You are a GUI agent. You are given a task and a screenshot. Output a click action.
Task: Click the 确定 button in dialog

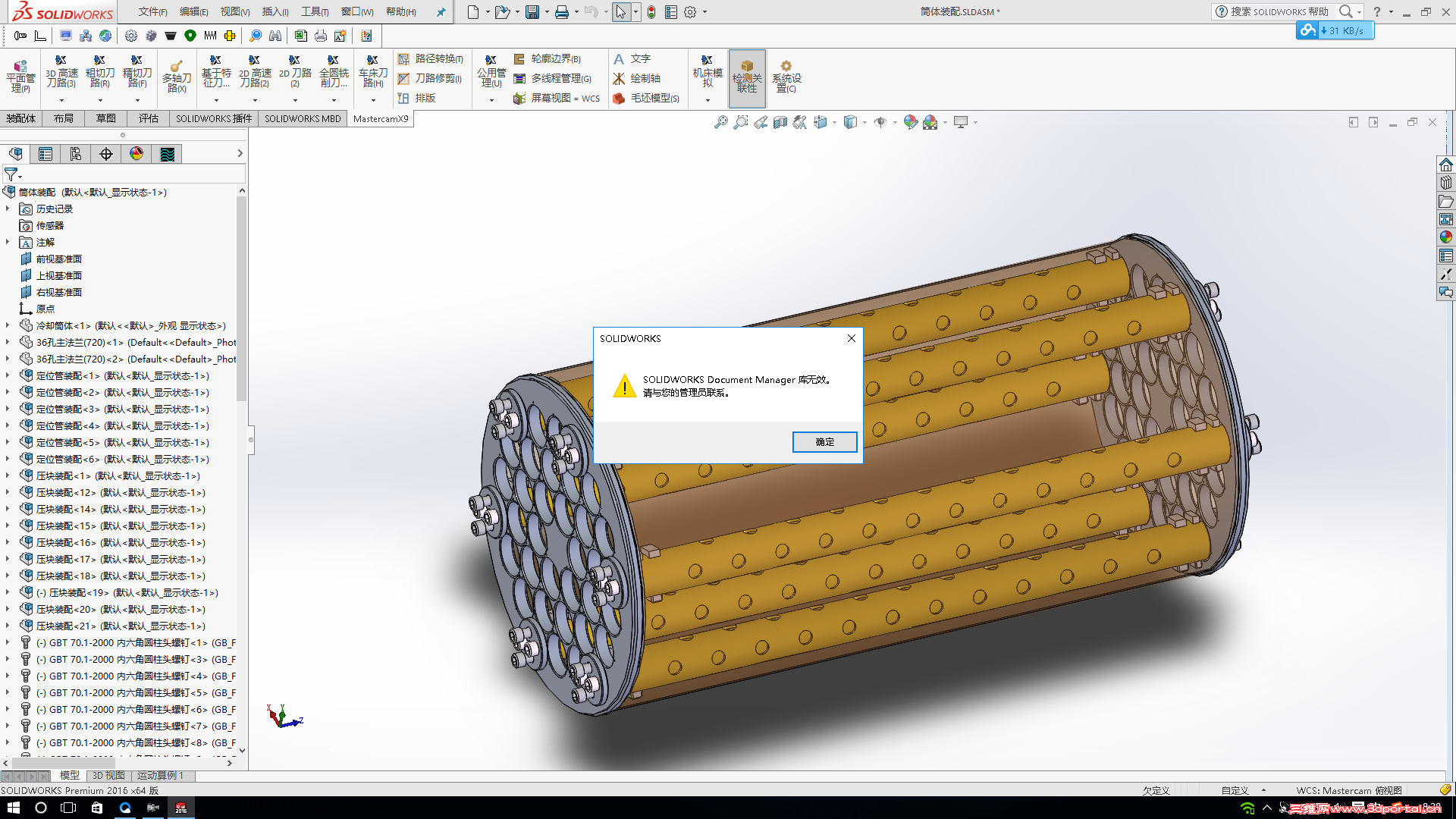(x=824, y=442)
